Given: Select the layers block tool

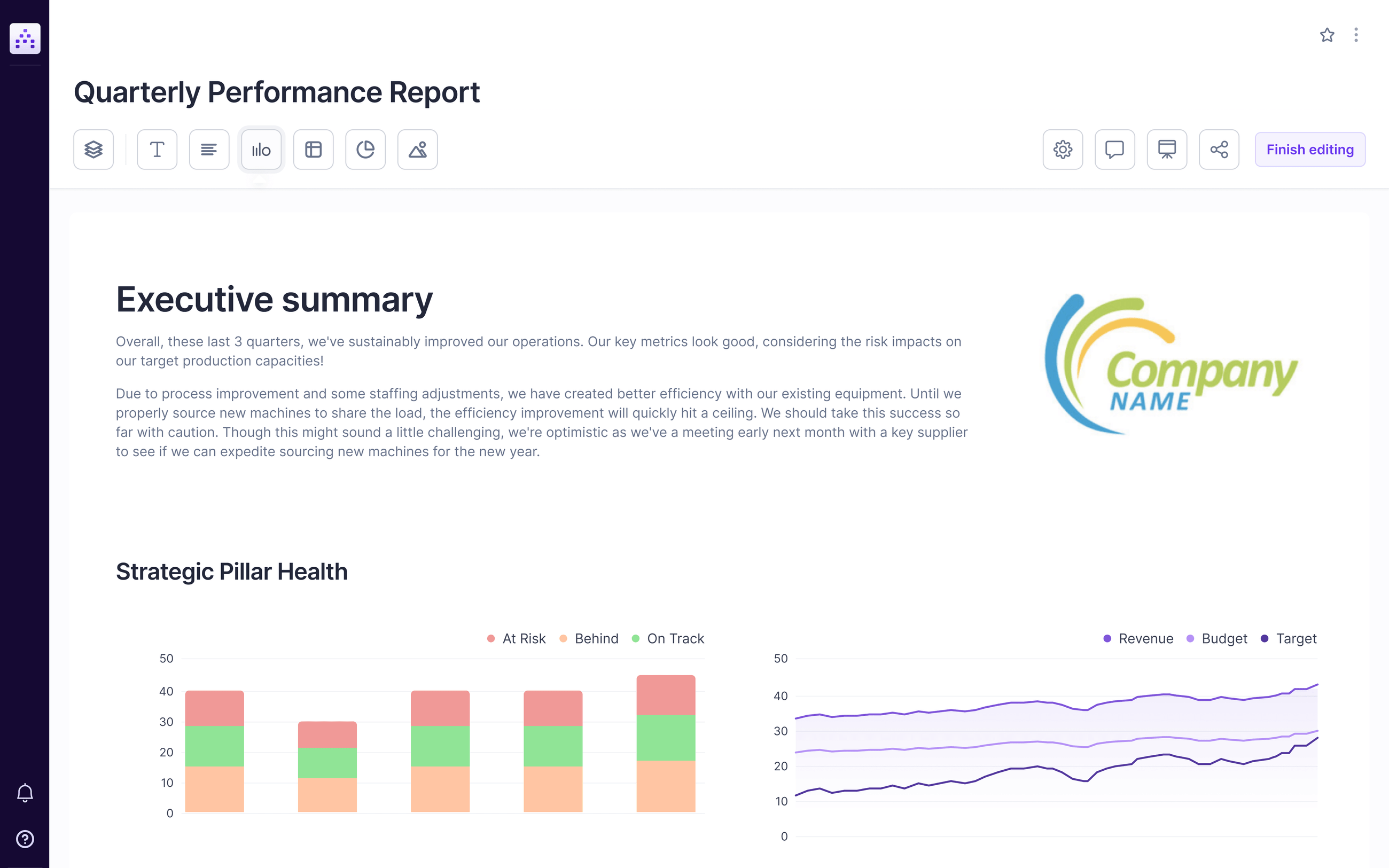Looking at the screenshot, I should (93, 149).
